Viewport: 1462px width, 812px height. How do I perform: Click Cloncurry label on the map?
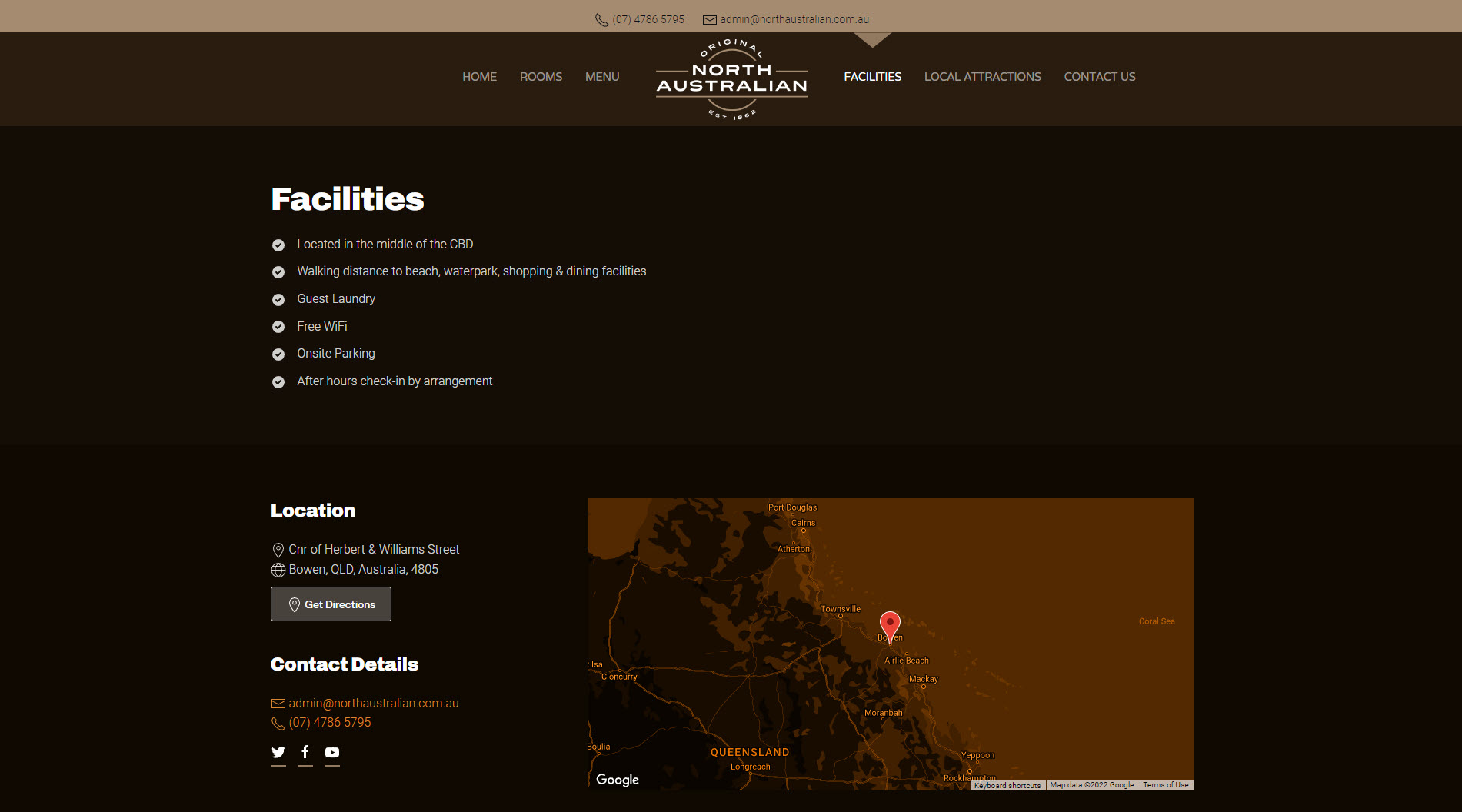619,677
